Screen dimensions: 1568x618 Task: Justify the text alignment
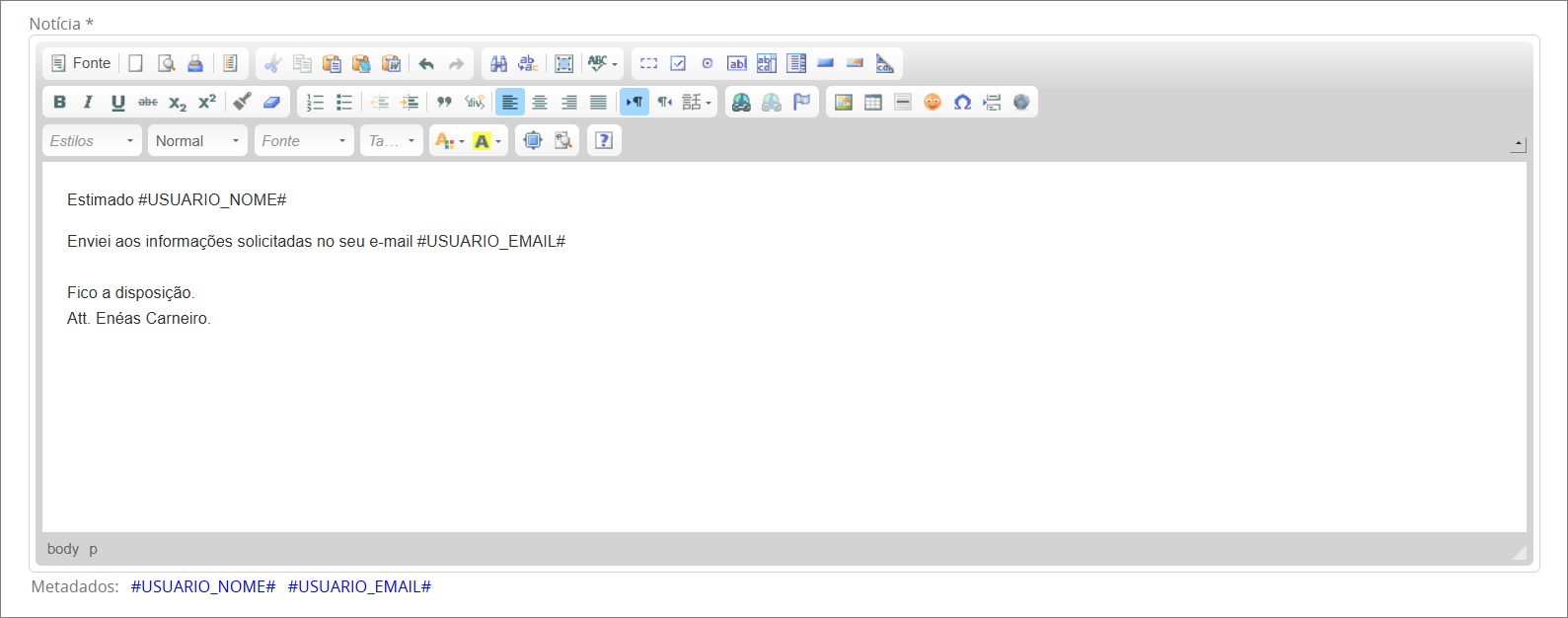point(599,102)
